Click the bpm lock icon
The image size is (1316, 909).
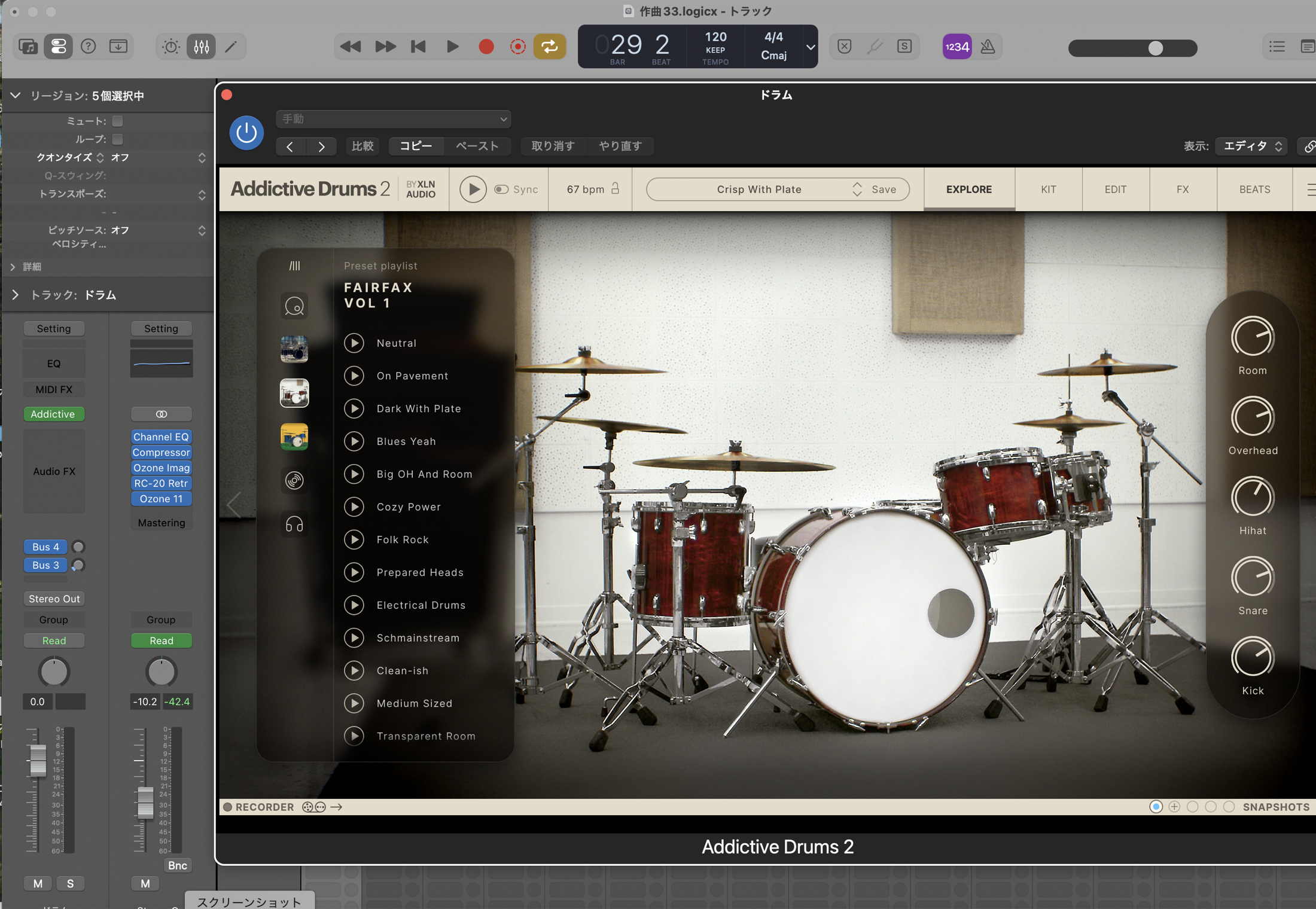coord(616,189)
